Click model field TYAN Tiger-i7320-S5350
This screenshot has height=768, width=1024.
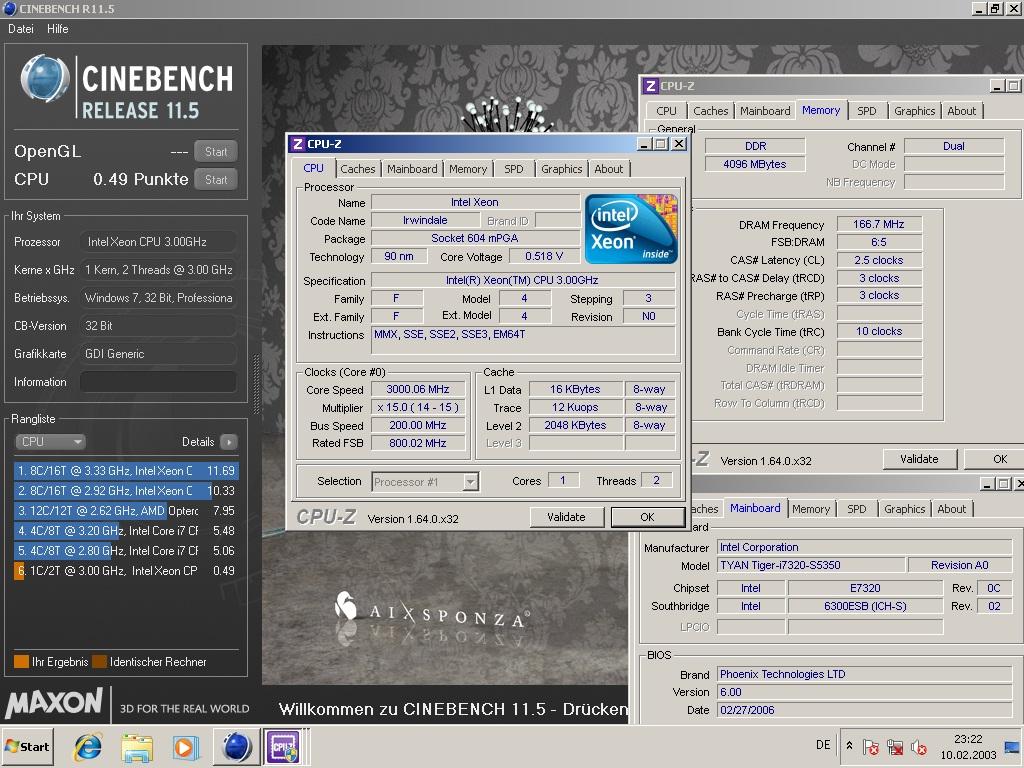click(811, 566)
